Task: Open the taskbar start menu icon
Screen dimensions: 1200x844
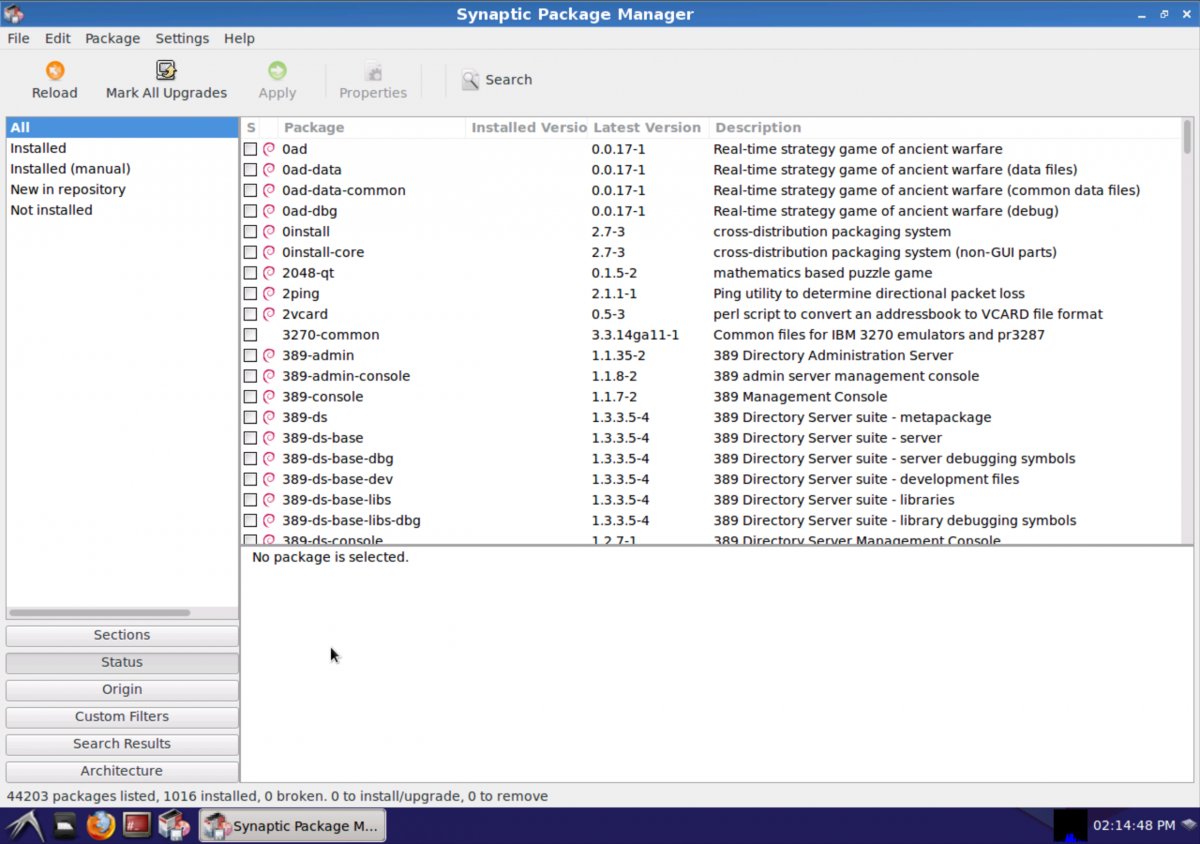Action: pos(24,826)
